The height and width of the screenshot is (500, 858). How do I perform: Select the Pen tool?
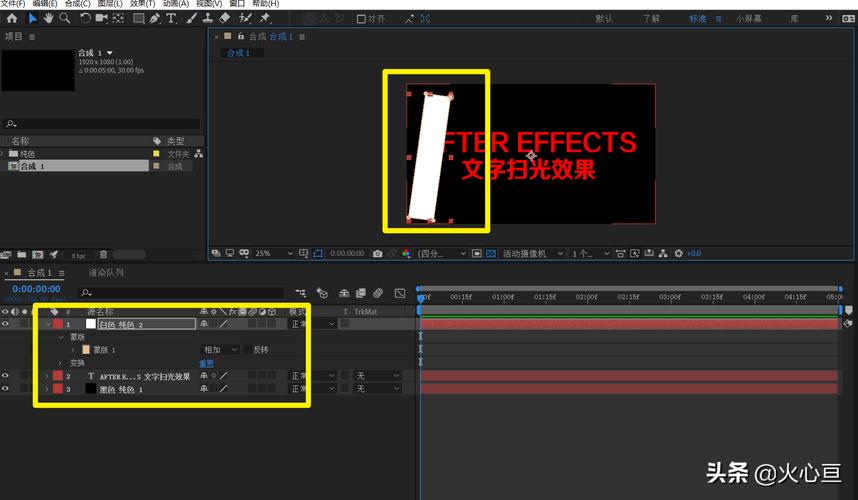[155, 18]
